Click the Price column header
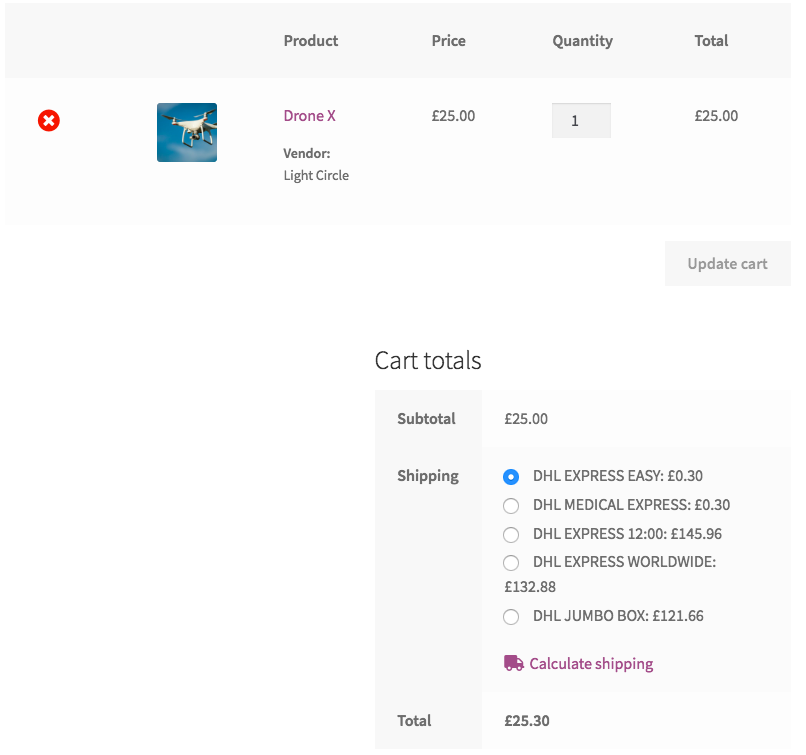The height and width of the screenshot is (755, 806). click(x=449, y=41)
